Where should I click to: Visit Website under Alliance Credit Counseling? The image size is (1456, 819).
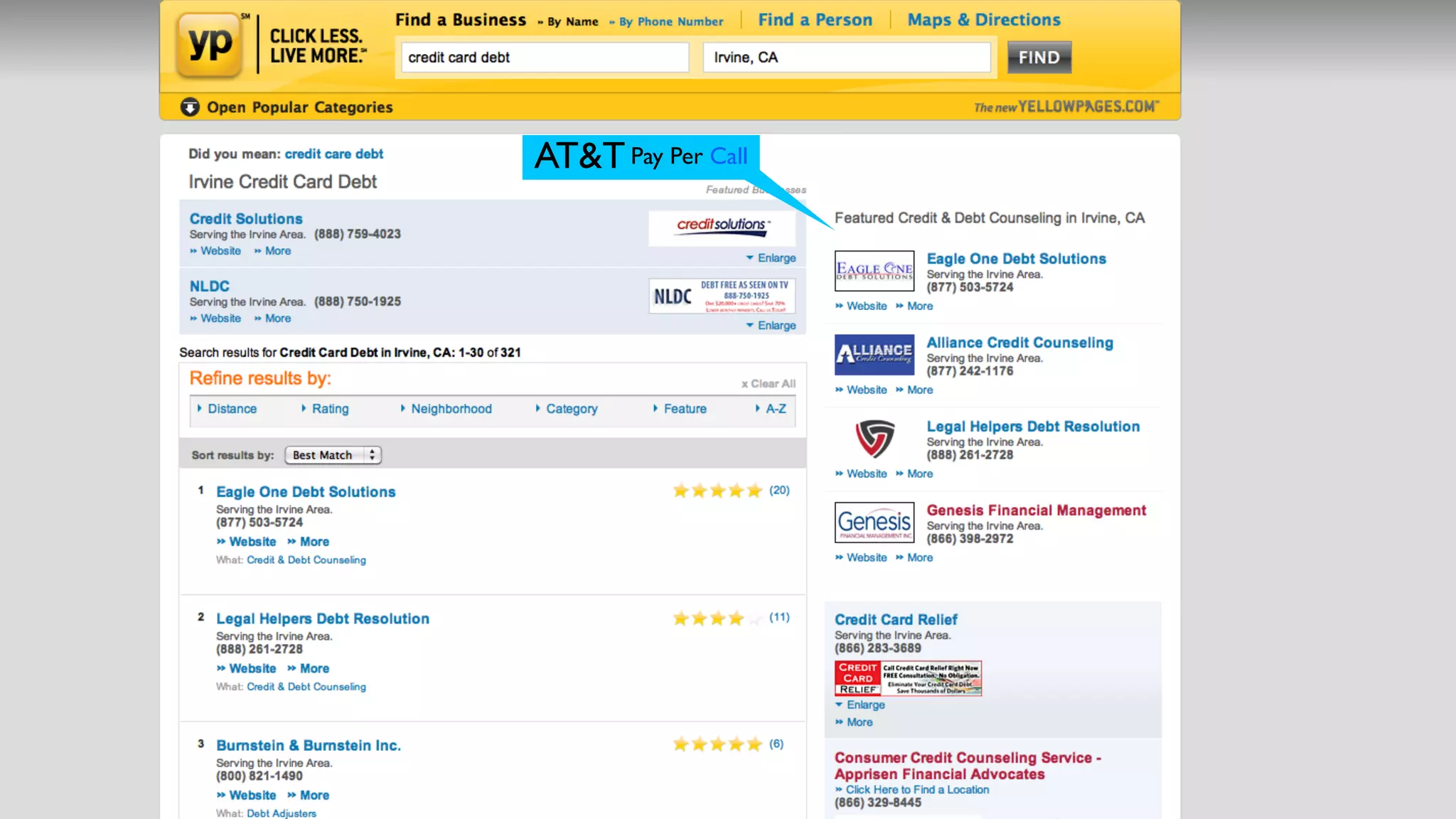(x=867, y=390)
